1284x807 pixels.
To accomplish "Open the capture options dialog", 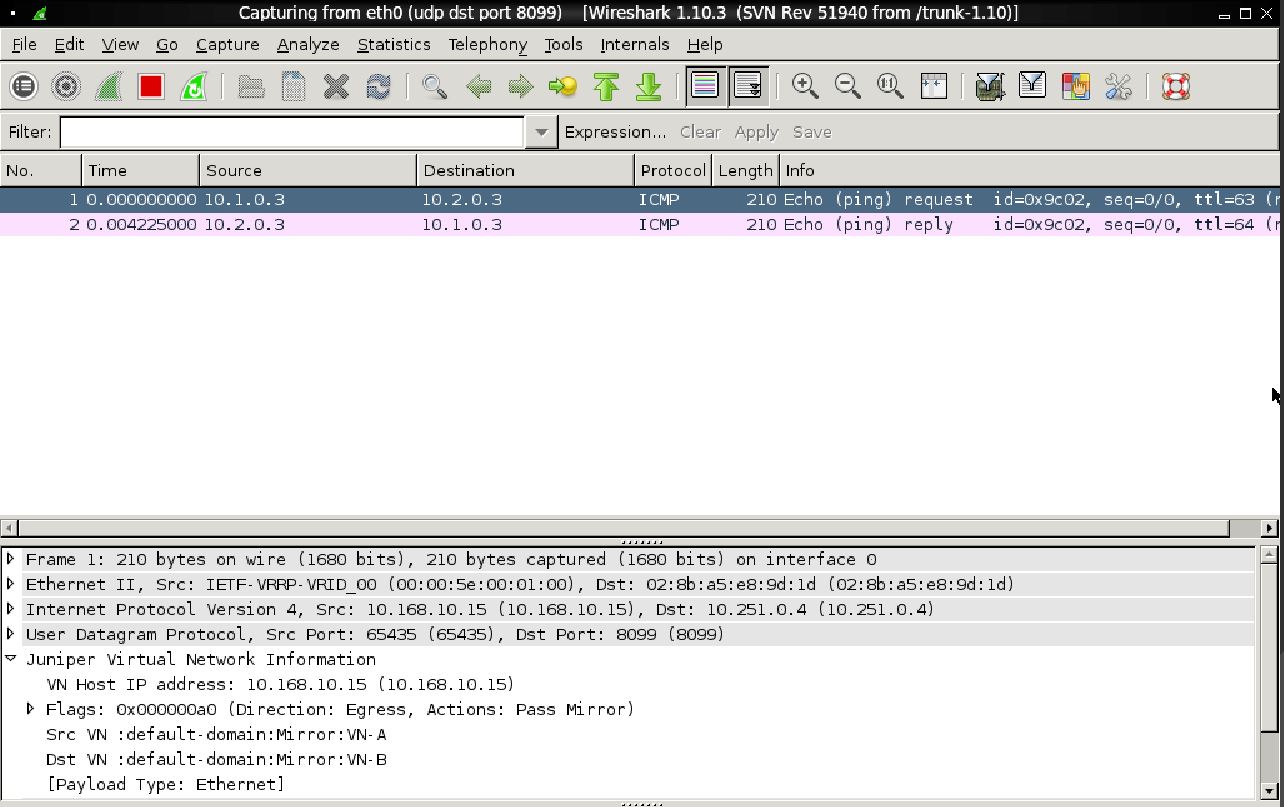I will [x=65, y=86].
